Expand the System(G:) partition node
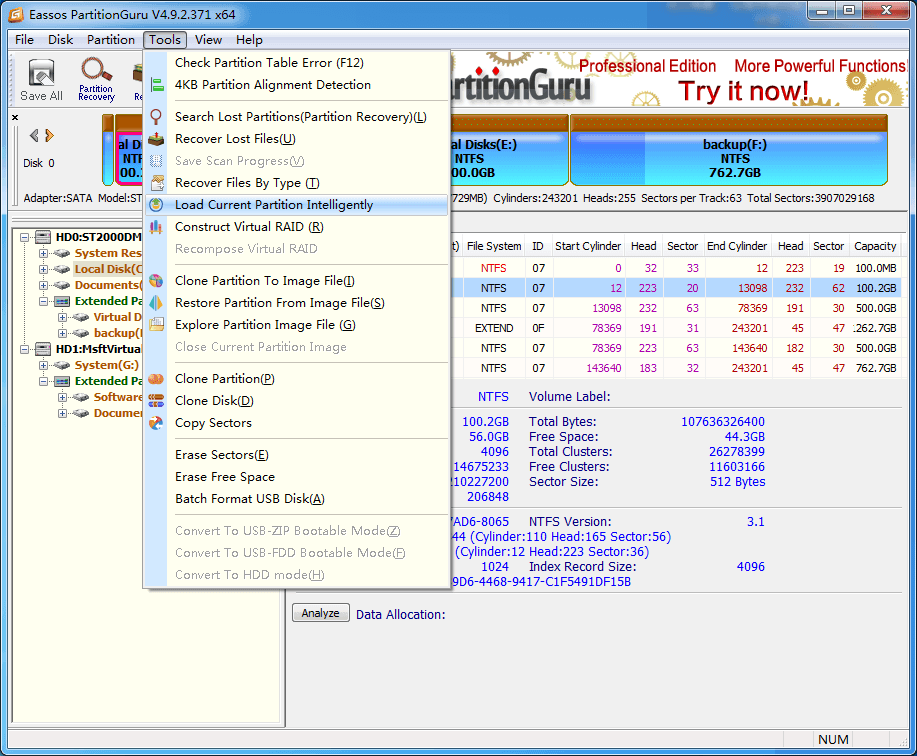The width and height of the screenshot is (917, 756). click(x=43, y=365)
